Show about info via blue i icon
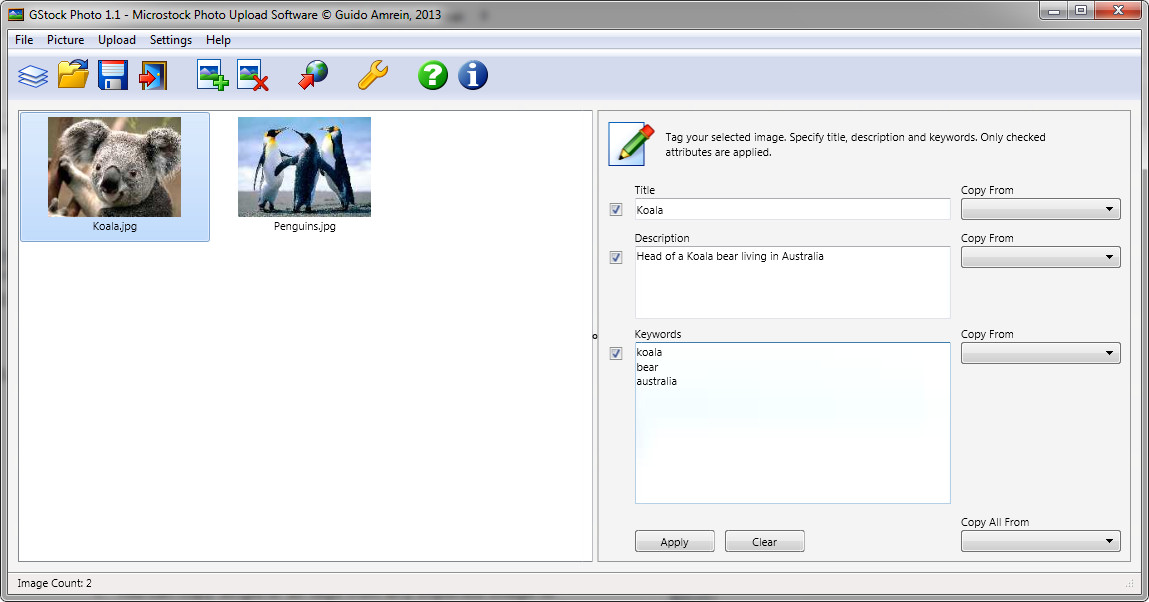 [473, 75]
